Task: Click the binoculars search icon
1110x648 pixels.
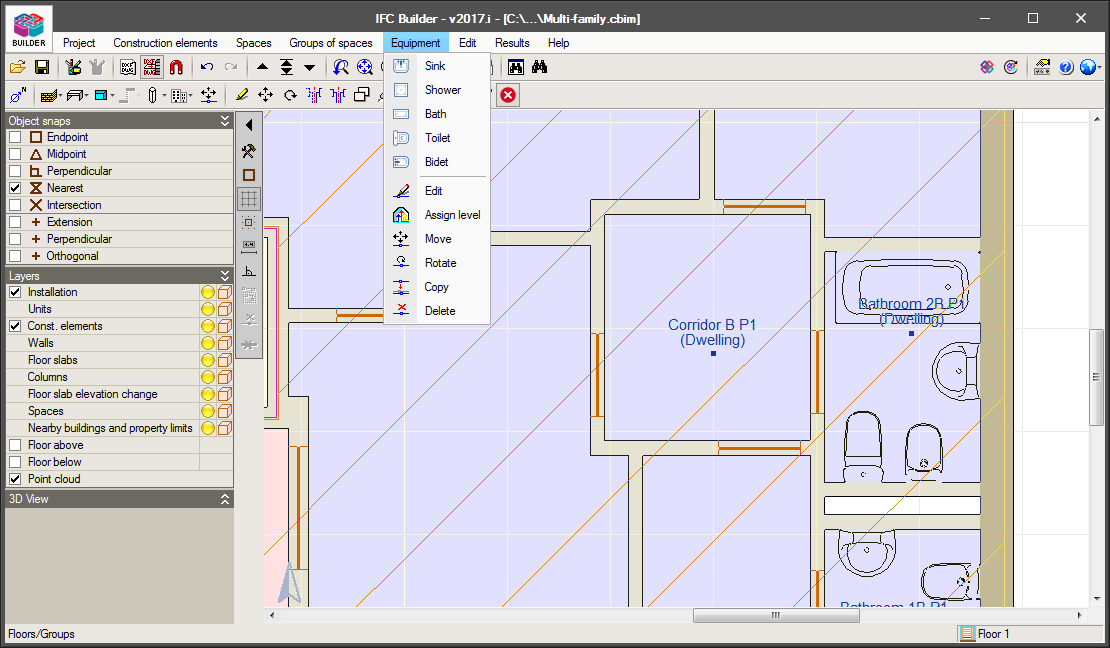Action: [540, 67]
